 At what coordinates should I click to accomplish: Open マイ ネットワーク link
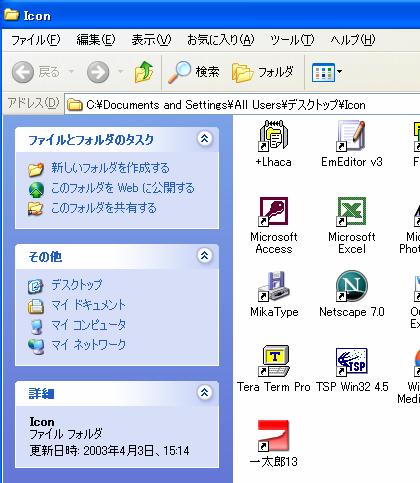(x=89, y=345)
